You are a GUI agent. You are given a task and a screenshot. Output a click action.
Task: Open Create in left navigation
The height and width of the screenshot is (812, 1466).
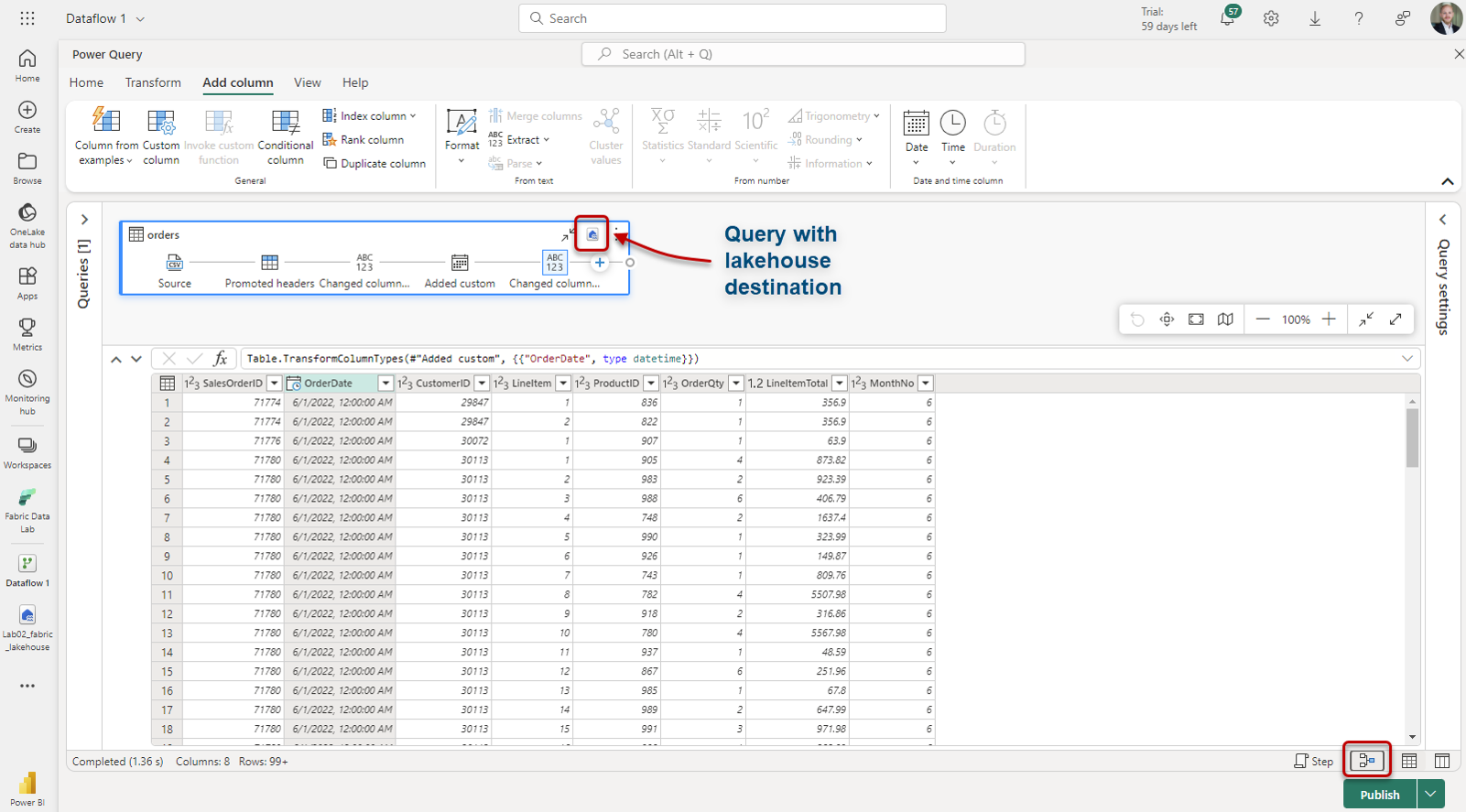pyautogui.click(x=27, y=117)
